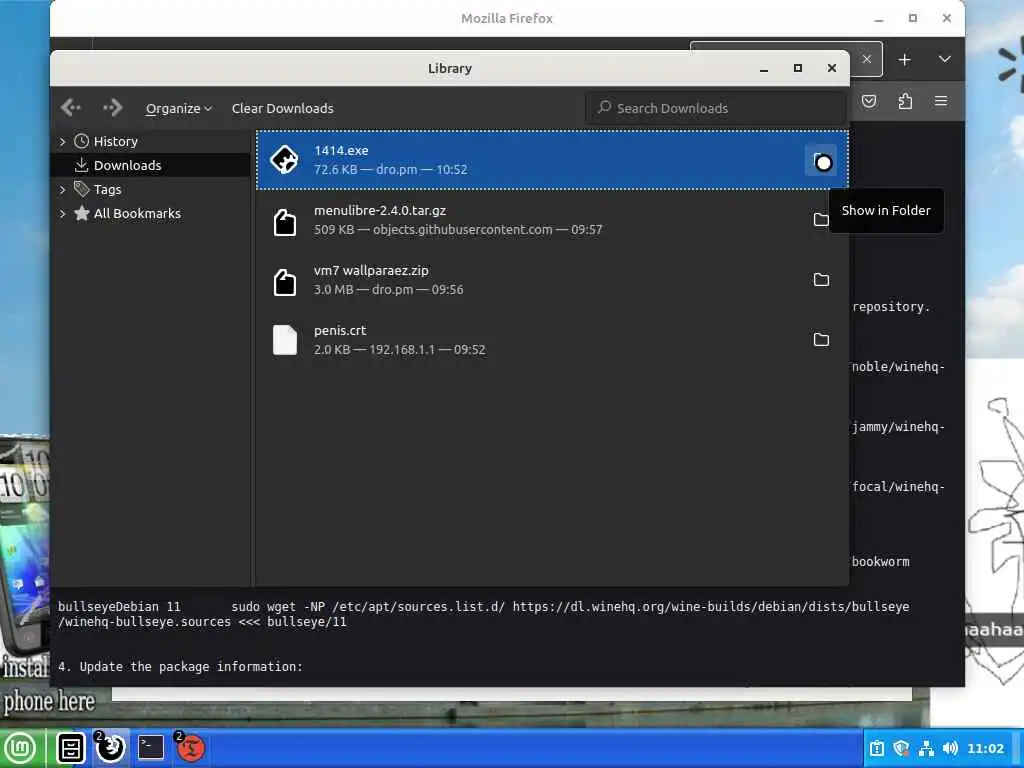Click the shield tray icon
The height and width of the screenshot is (768, 1024).
901,748
